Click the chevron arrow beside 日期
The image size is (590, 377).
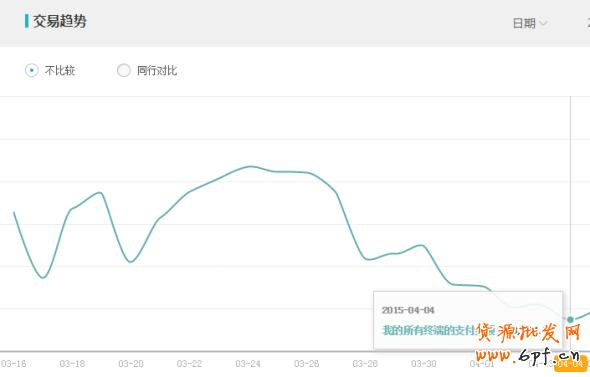(543, 23)
